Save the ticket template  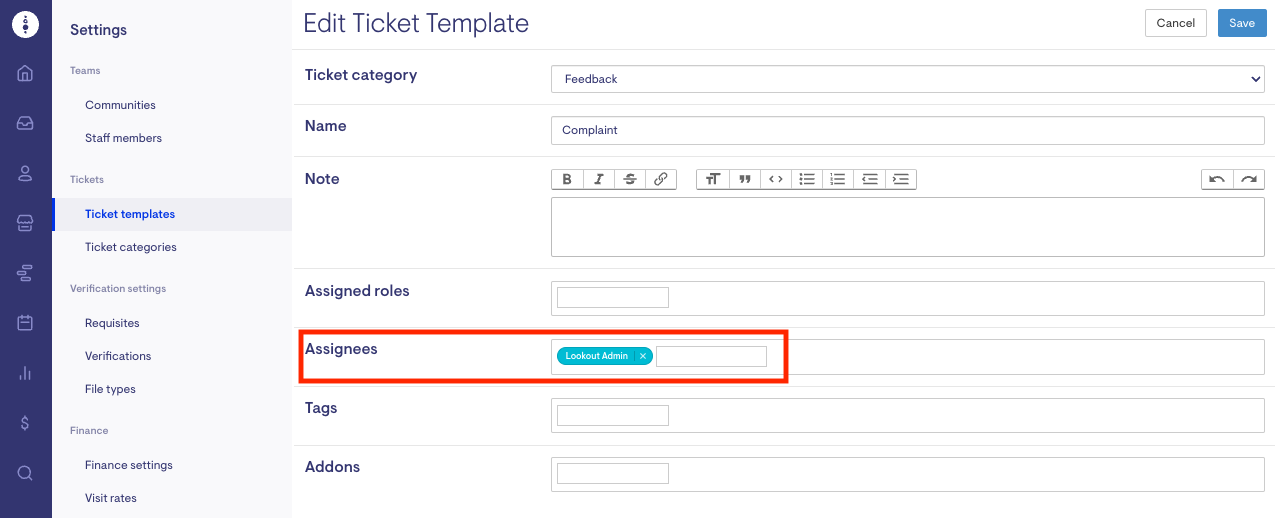click(x=1241, y=23)
